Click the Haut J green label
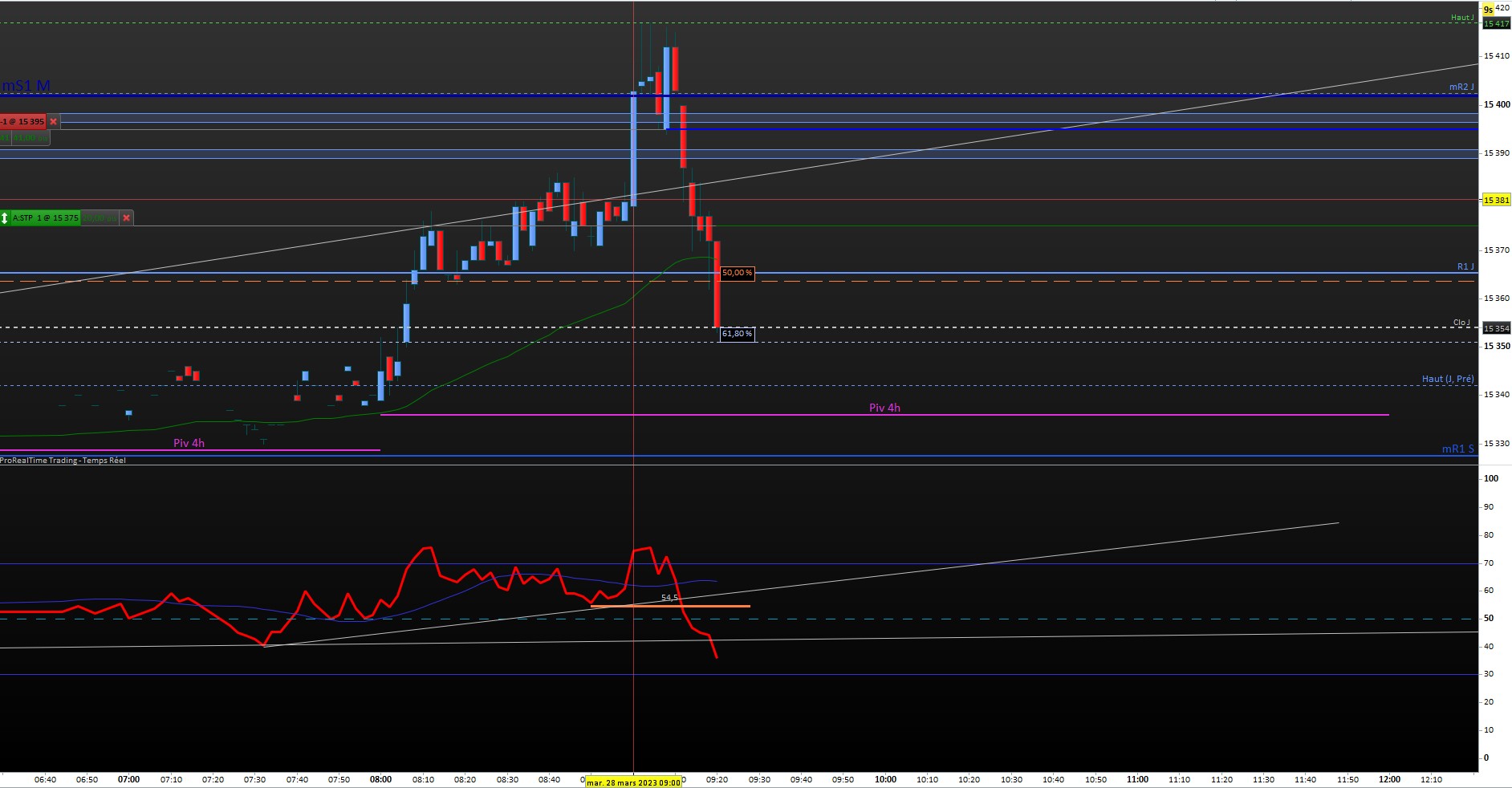 pos(1461,18)
